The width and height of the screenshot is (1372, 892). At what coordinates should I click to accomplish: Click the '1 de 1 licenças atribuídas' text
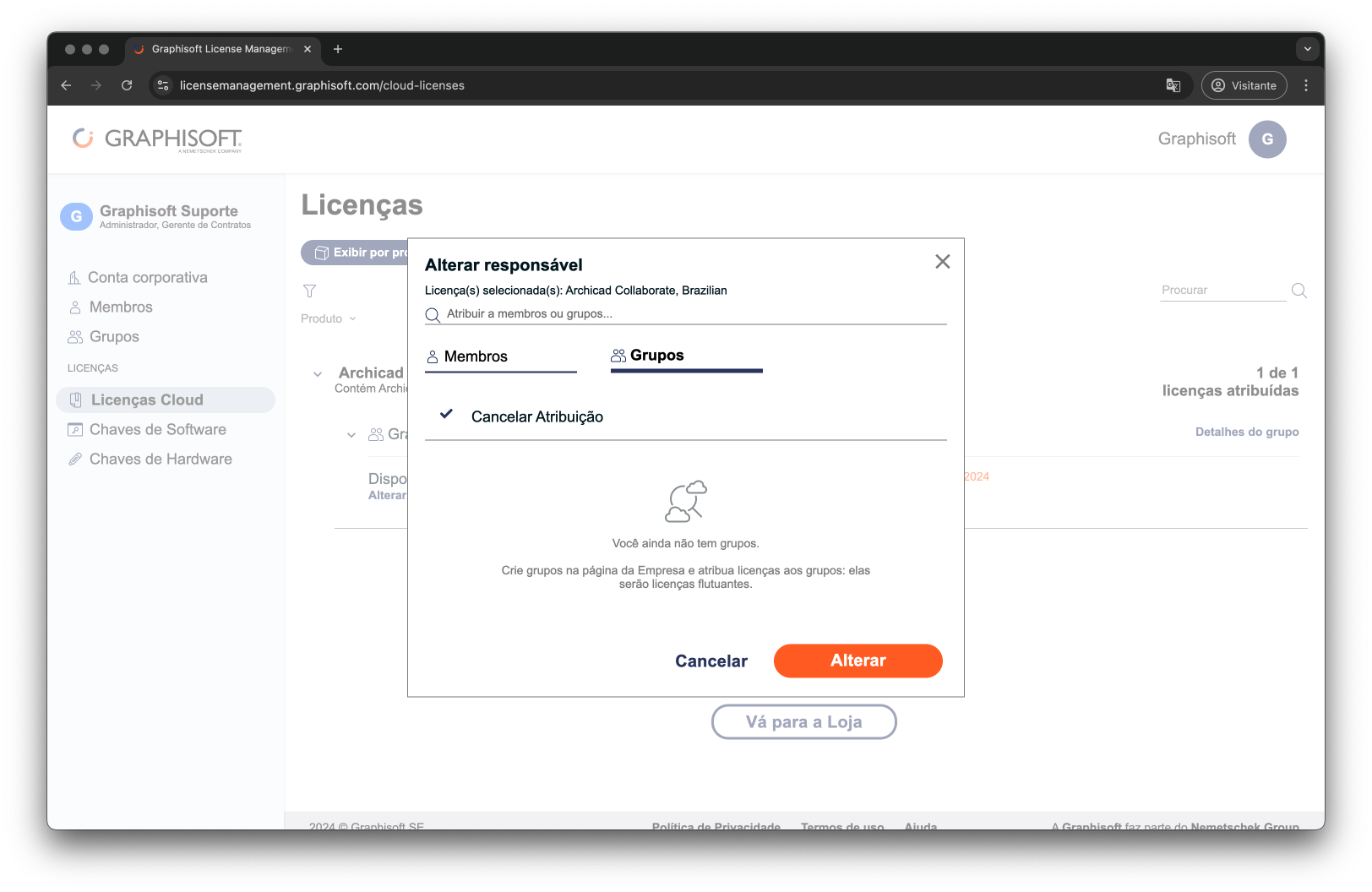point(1230,383)
